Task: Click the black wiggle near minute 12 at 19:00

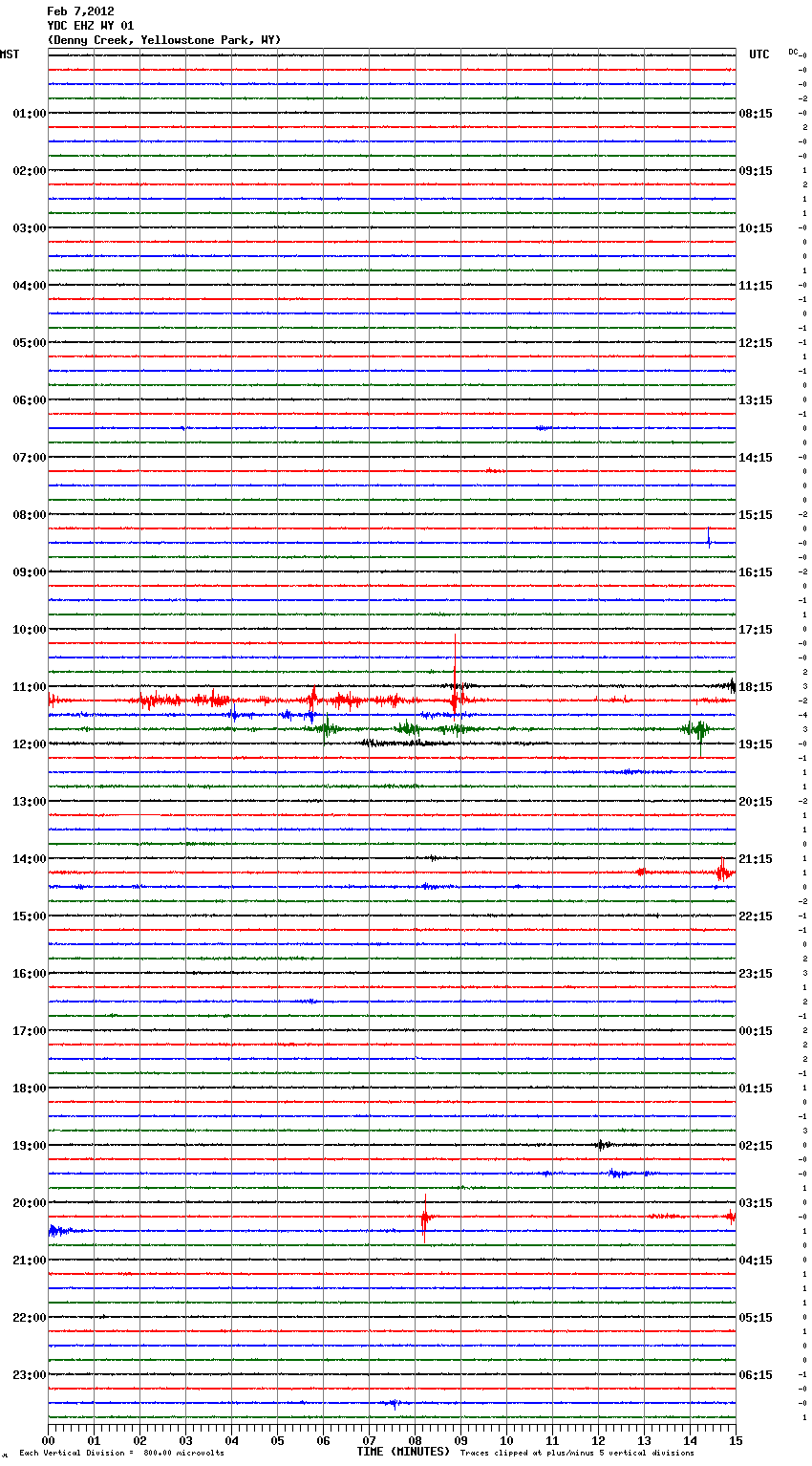Action: [601, 1144]
